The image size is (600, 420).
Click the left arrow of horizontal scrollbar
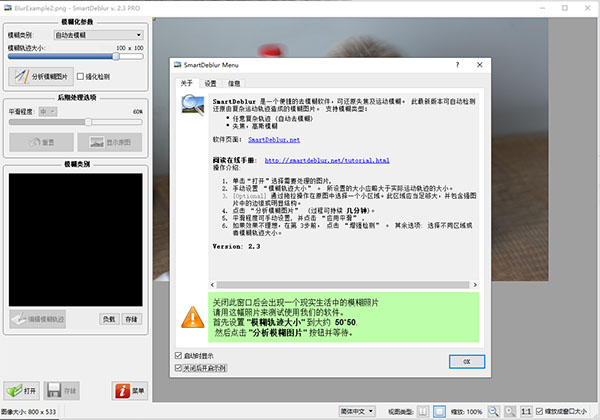[x=212, y=285]
